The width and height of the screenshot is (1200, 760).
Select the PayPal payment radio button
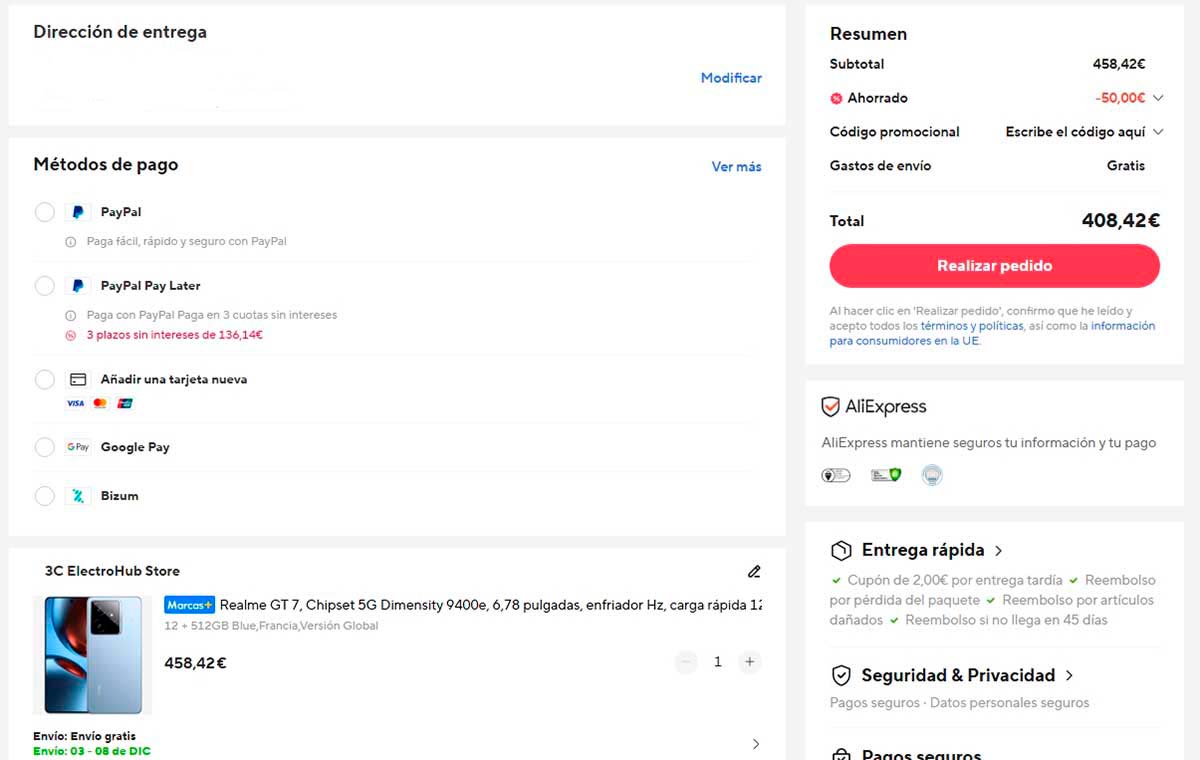pos(44,212)
